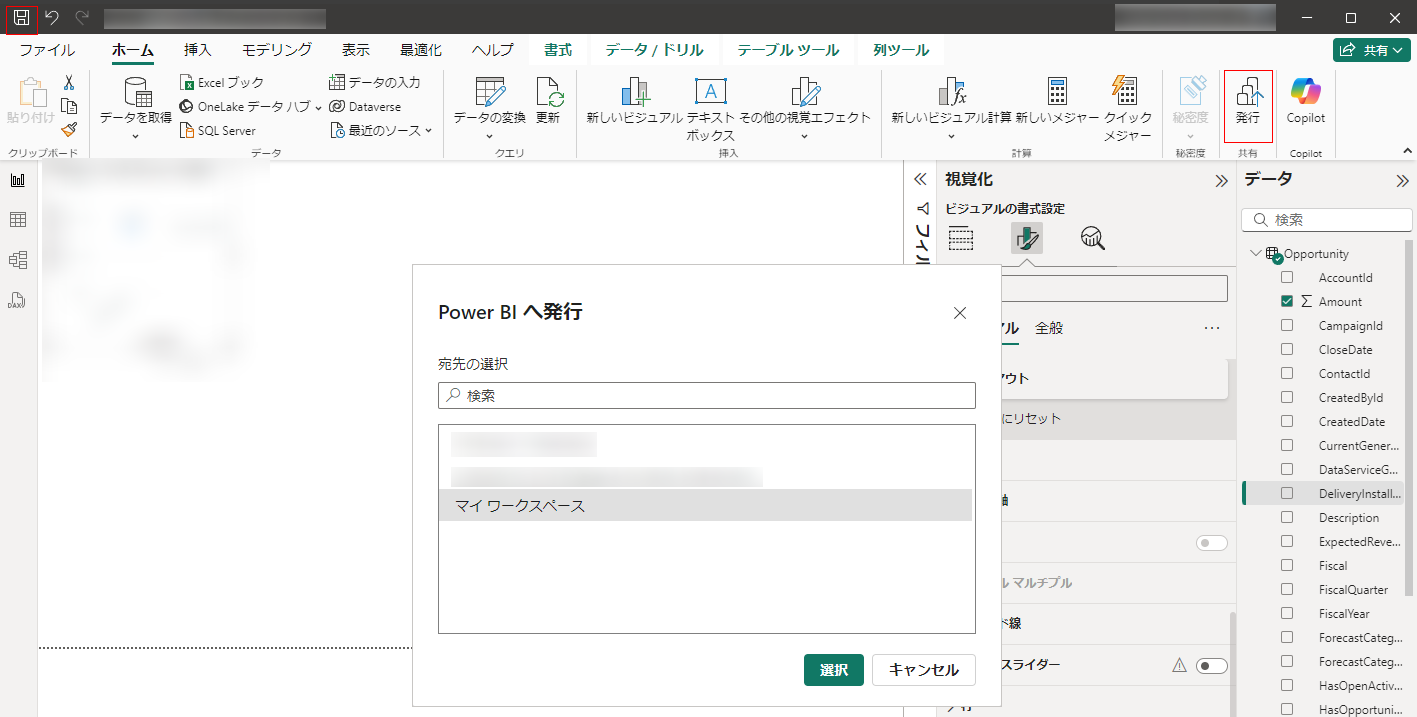Select the format paintbrush icon in 視覚化 pane
The height and width of the screenshot is (717, 1417).
click(x=1026, y=238)
